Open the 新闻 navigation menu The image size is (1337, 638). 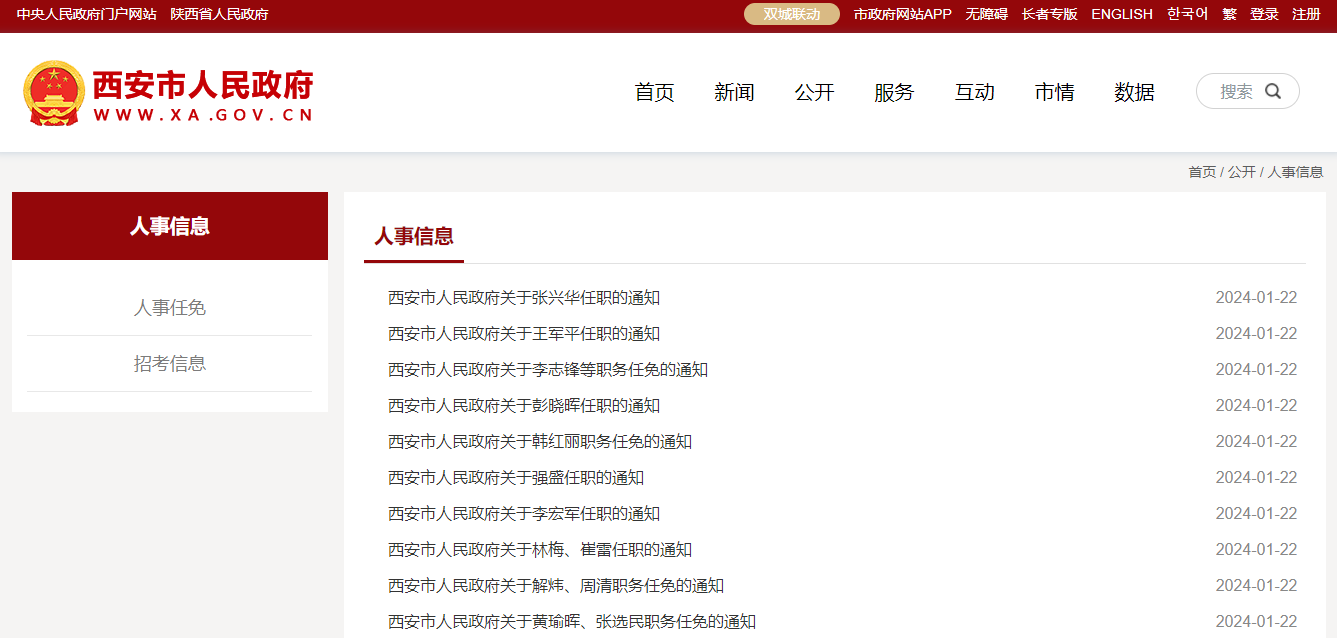coord(734,92)
